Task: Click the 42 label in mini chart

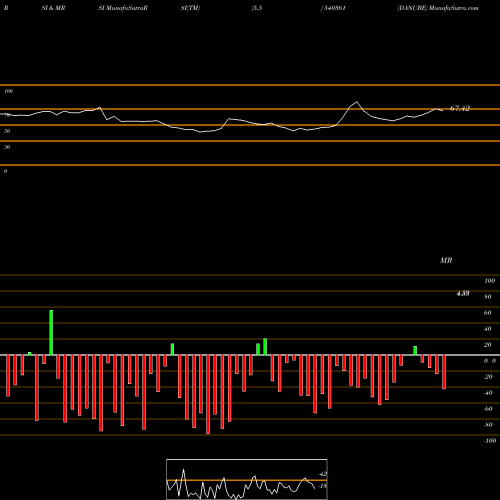Action: (x=323, y=474)
